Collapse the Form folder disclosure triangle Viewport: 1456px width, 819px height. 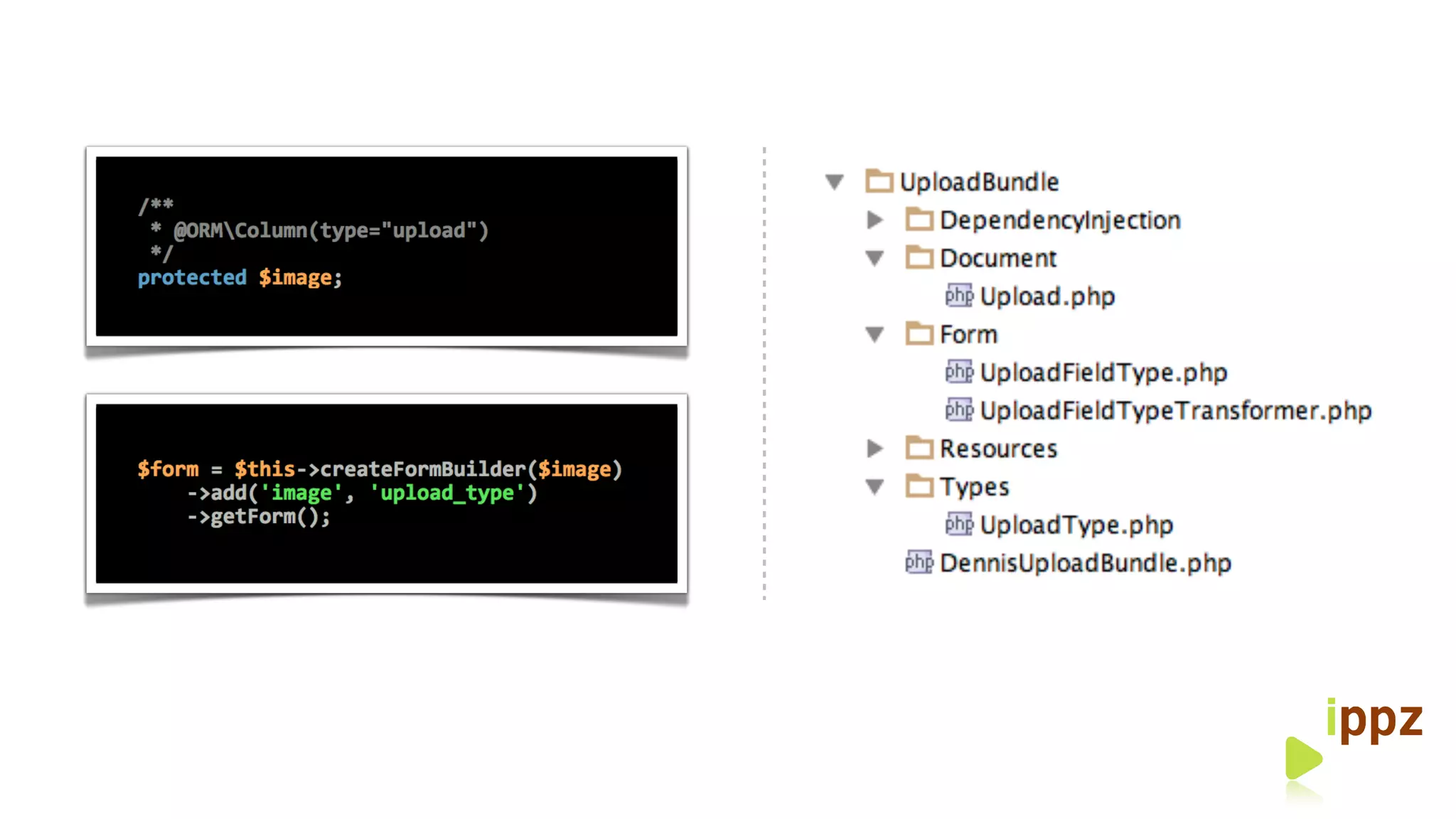[875, 334]
